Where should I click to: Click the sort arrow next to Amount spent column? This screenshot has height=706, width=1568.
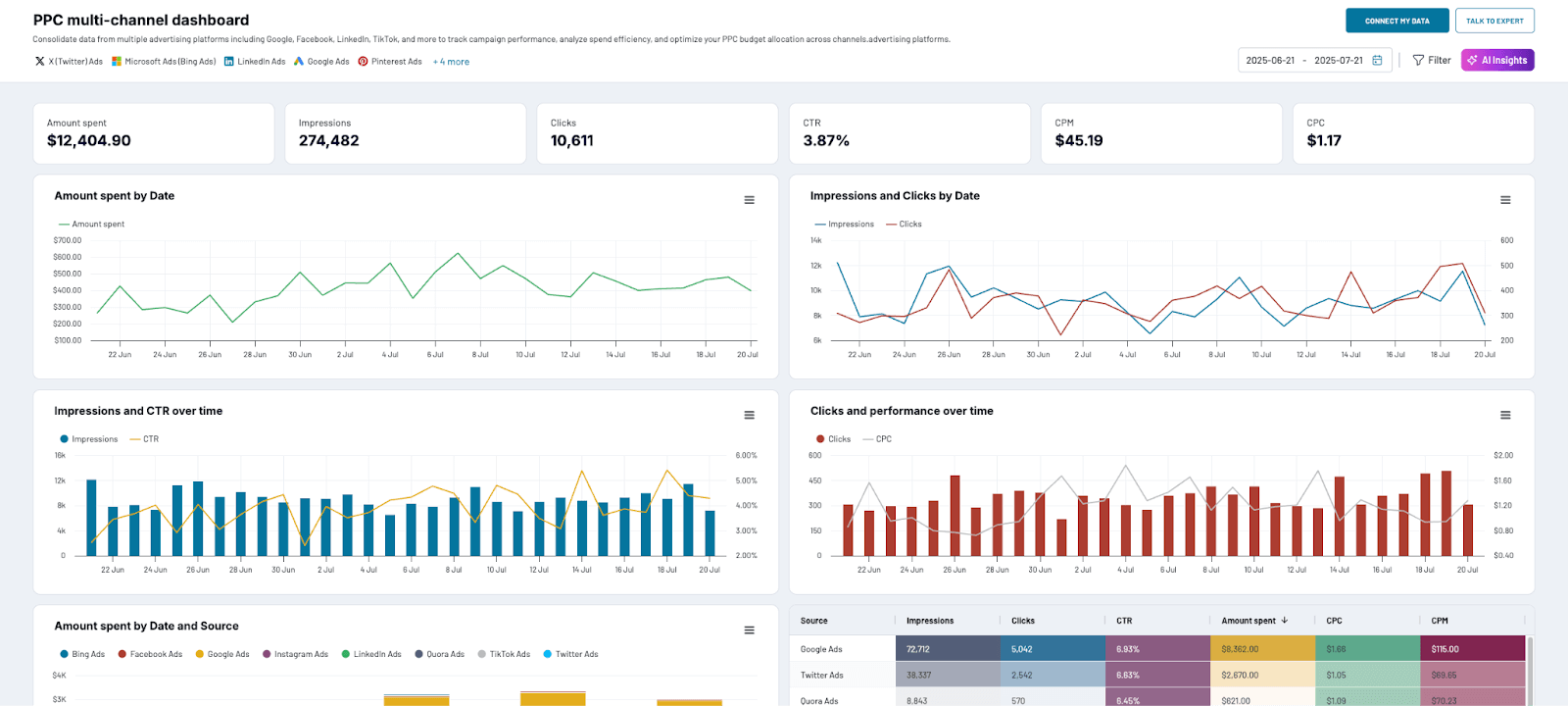(x=1285, y=621)
